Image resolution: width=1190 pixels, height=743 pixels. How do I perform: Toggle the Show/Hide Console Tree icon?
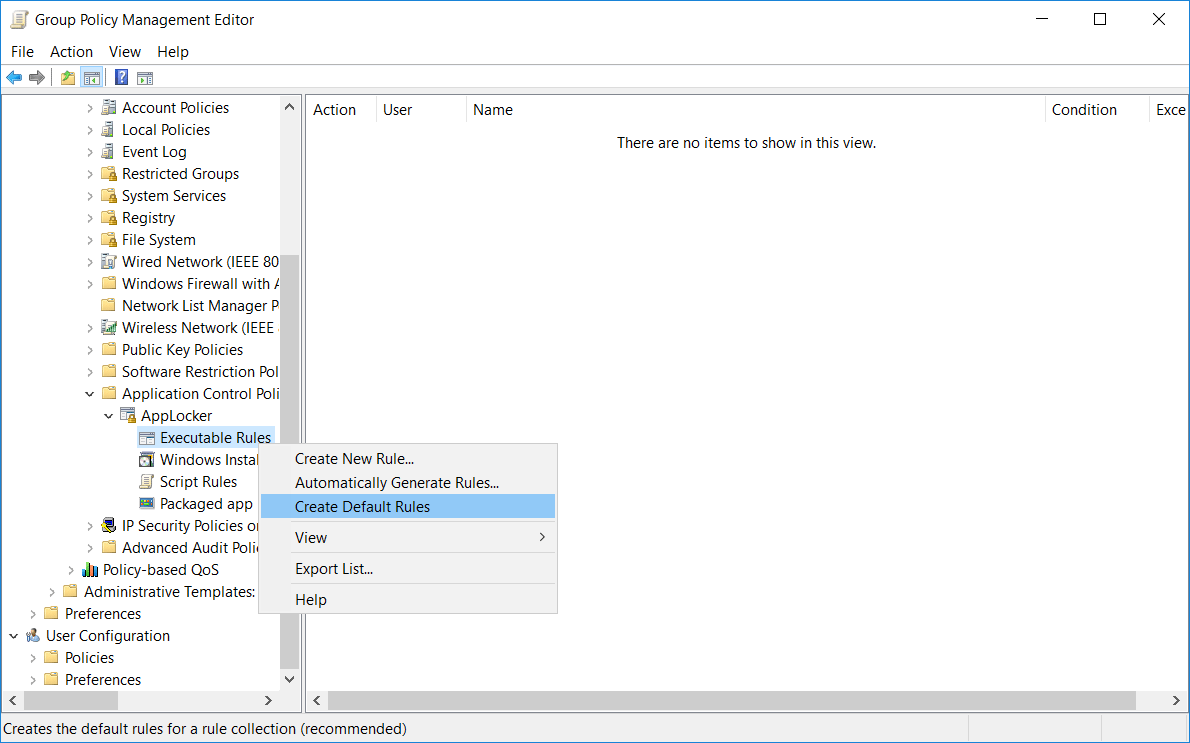tap(92, 77)
